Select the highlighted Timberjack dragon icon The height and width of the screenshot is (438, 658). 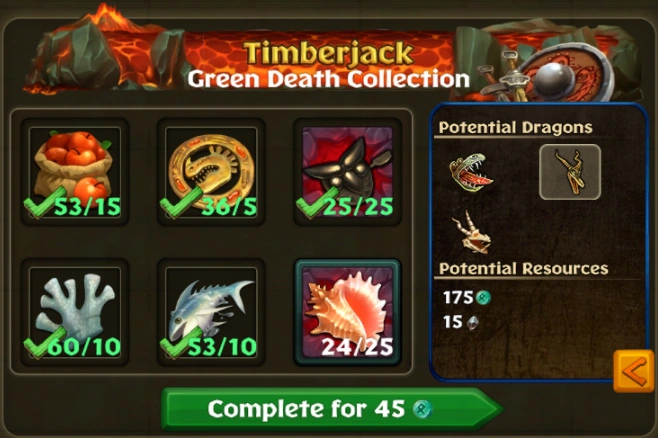[x=570, y=172]
